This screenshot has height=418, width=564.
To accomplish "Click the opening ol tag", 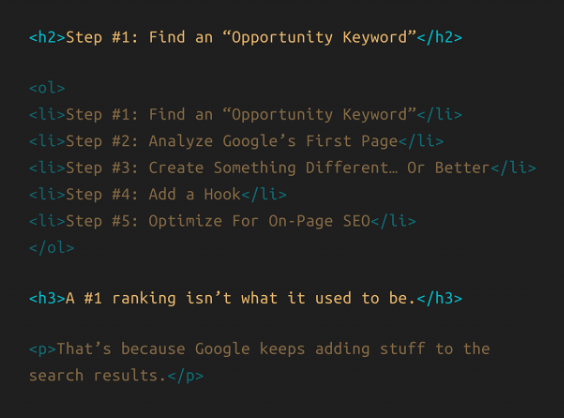I will [47, 88].
